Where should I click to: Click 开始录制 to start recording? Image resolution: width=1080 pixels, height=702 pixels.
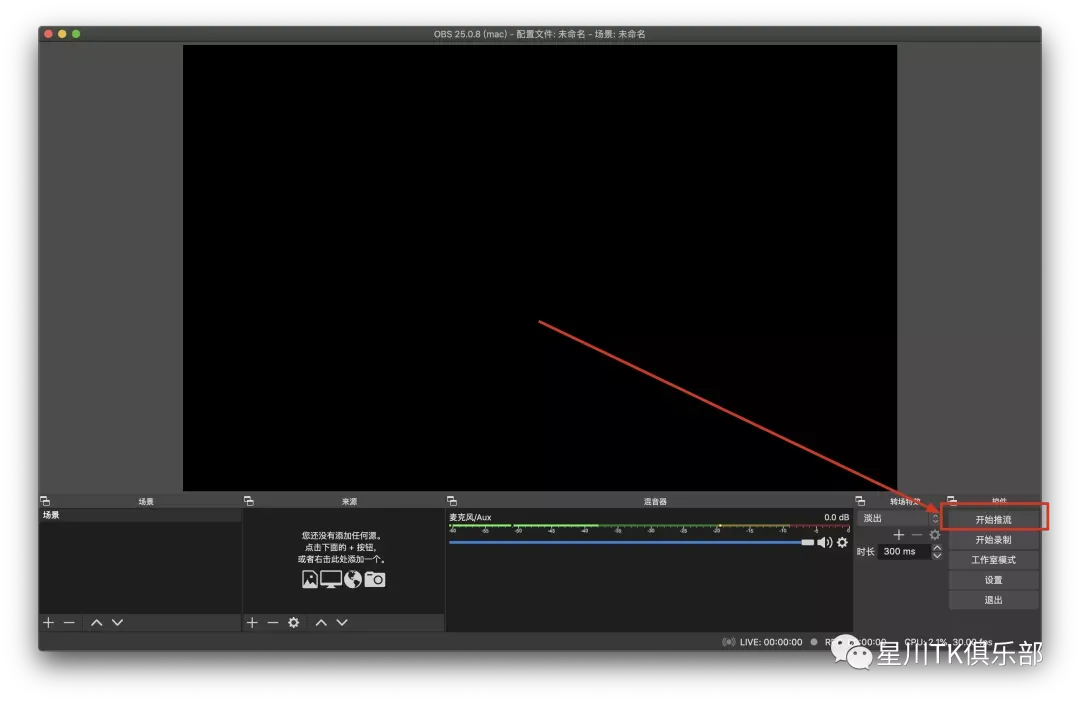pos(993,540)
